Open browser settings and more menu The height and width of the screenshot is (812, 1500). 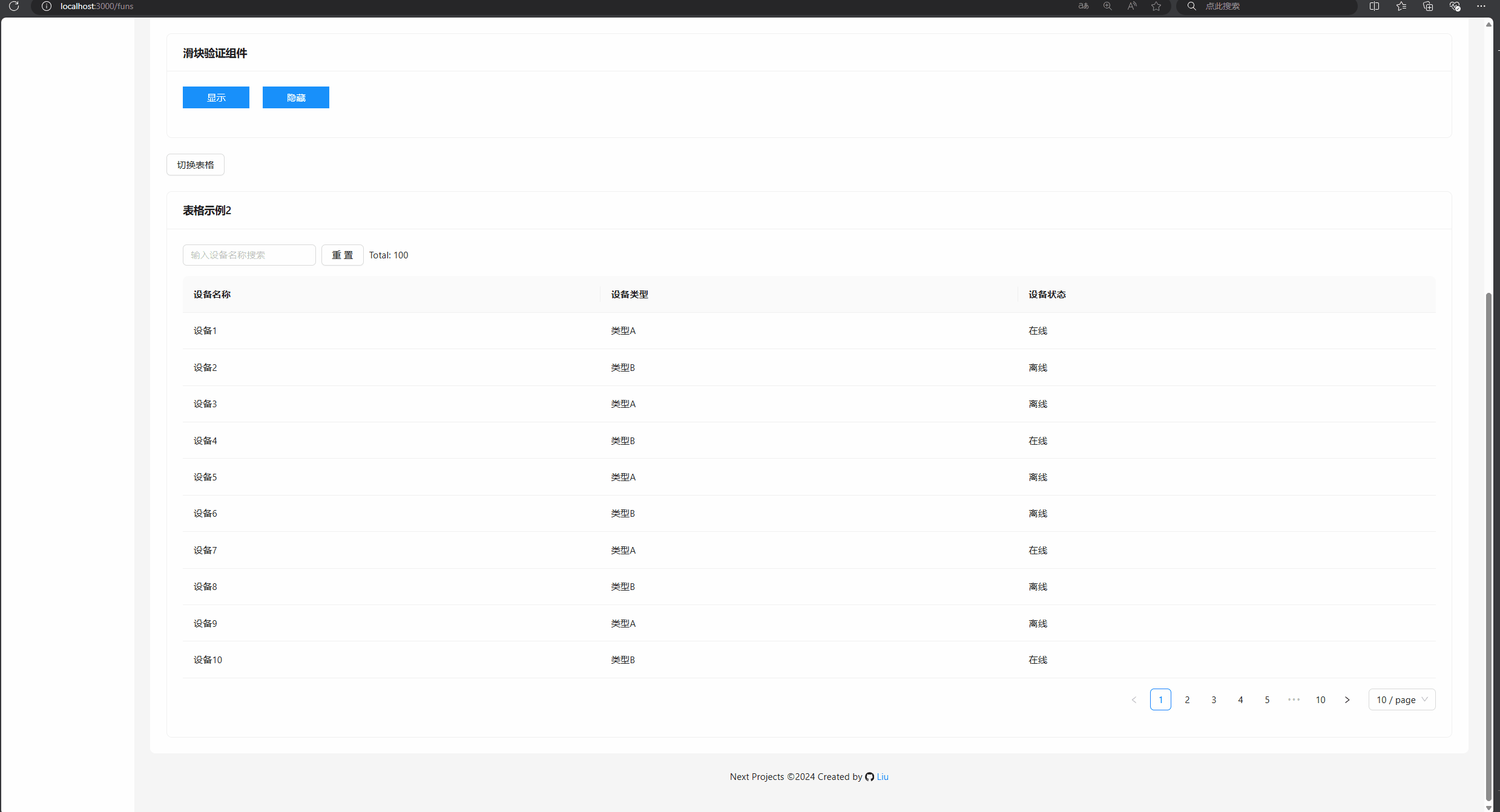pos(1481,6)
